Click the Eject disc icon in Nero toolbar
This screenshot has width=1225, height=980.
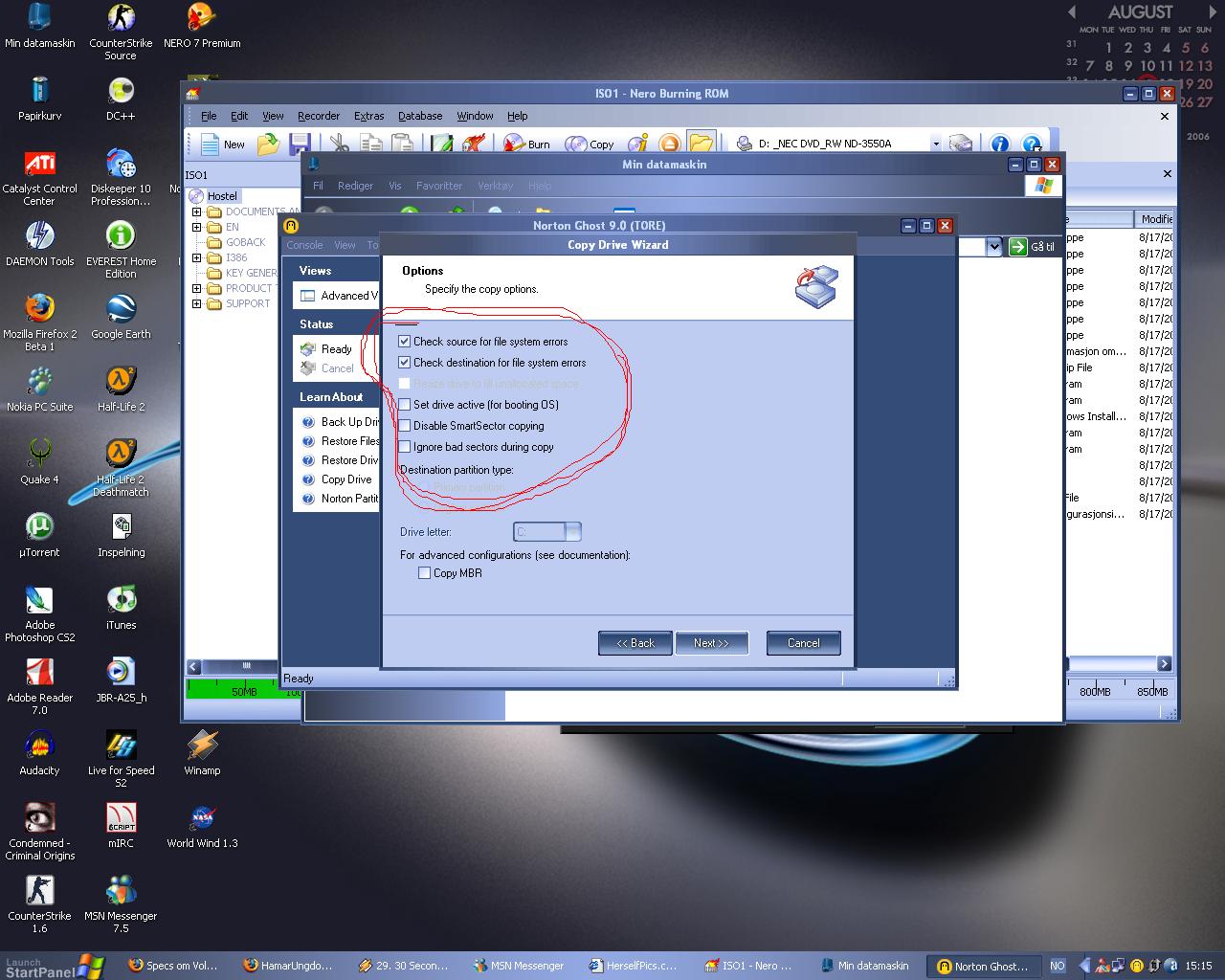pos(670,145)
